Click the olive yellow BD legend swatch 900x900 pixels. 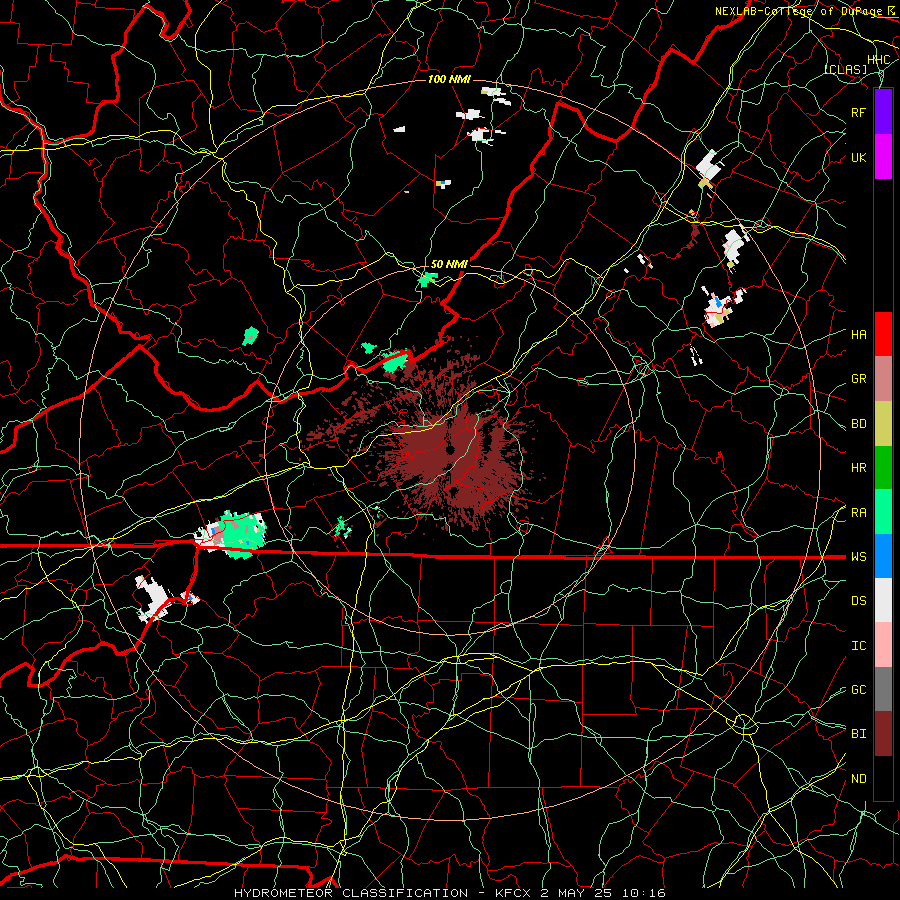pyautogui.click(x=883, y=423)
